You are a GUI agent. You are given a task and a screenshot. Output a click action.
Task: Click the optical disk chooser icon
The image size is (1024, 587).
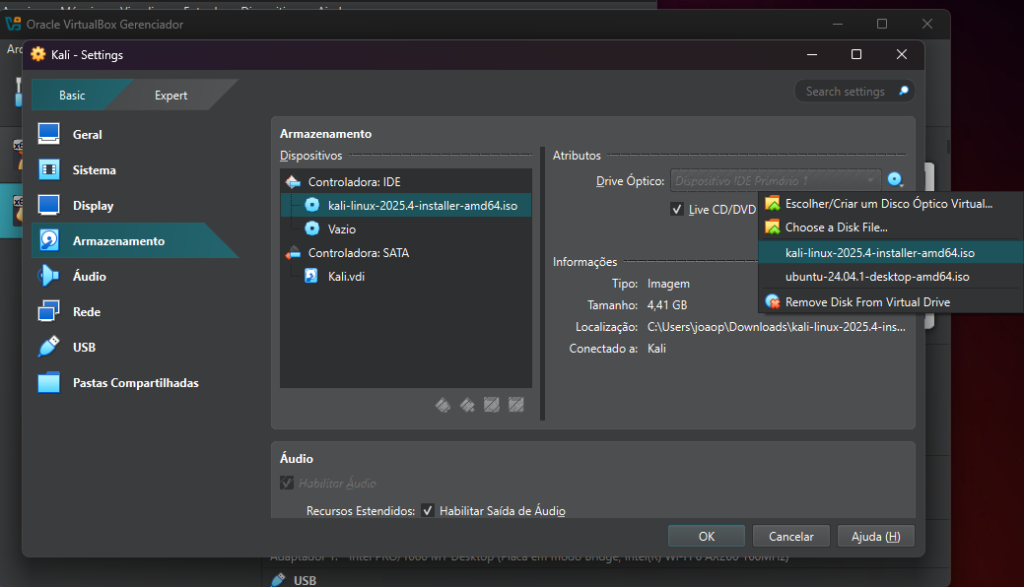895,181
